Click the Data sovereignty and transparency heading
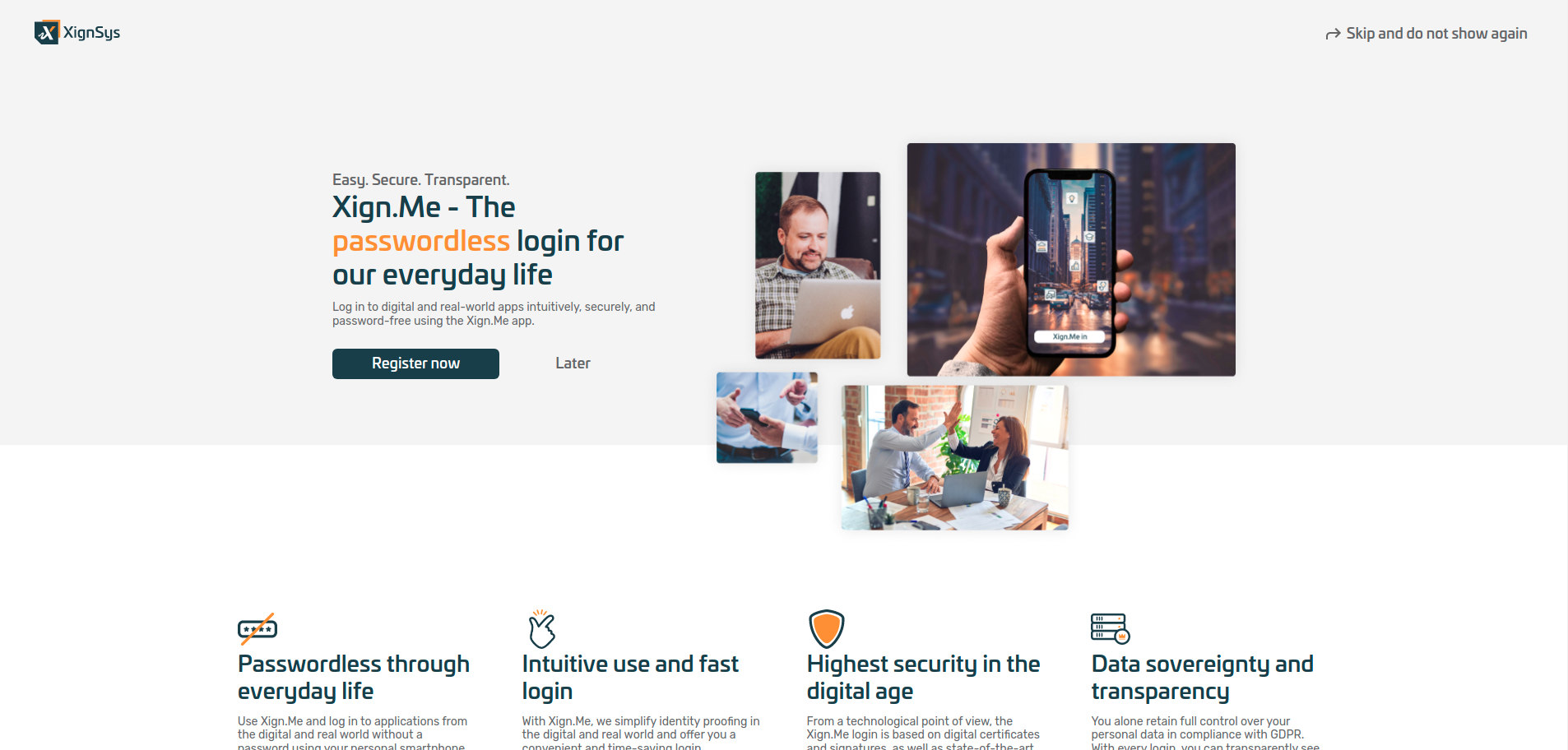The height and width of the screenshot is (750, 1568). coord(1202,678)
